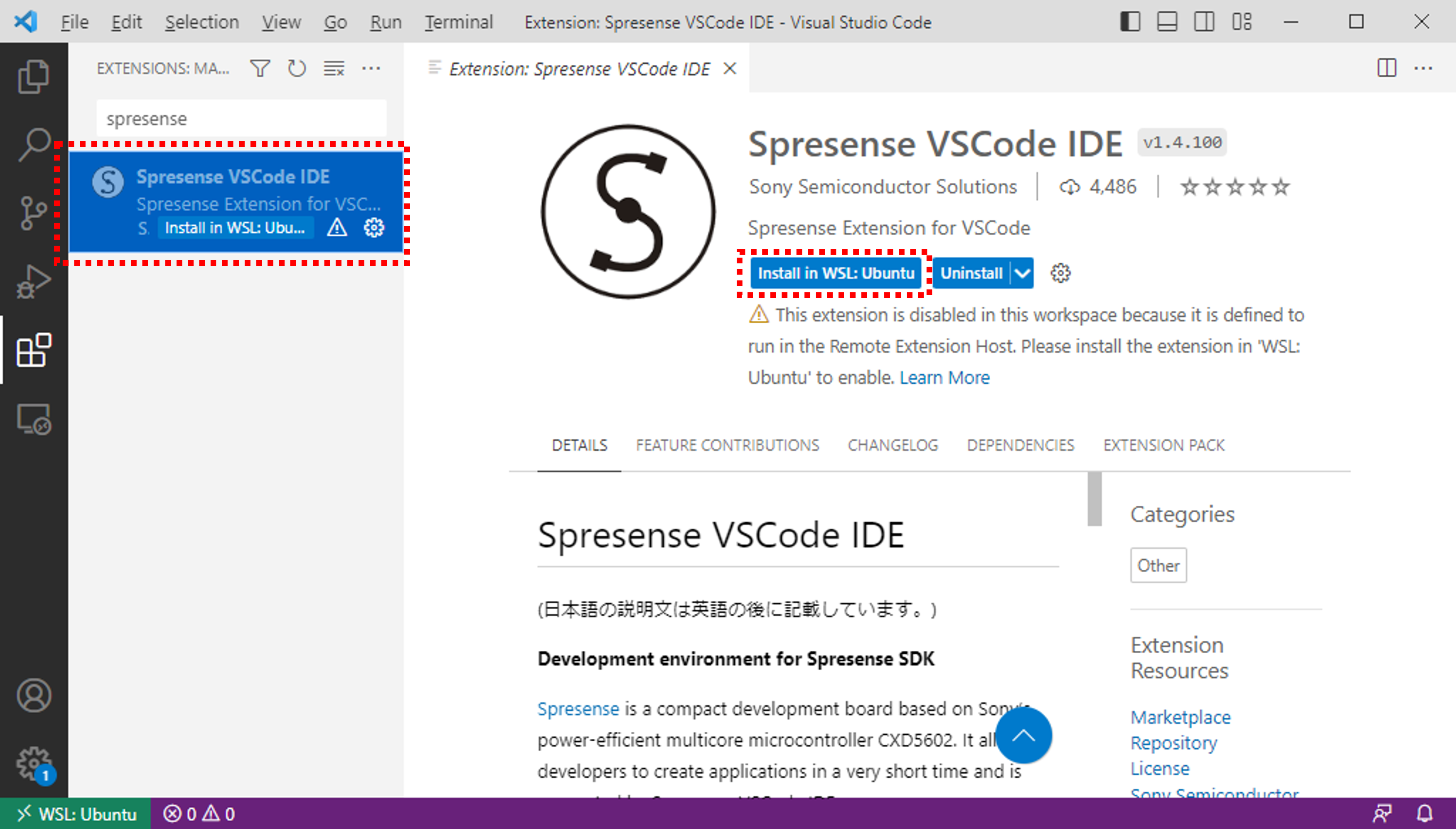The height and width of the screenshot is (829, 1456).
Task: Follow the Learn More link
Action: (x=945, y=377)
